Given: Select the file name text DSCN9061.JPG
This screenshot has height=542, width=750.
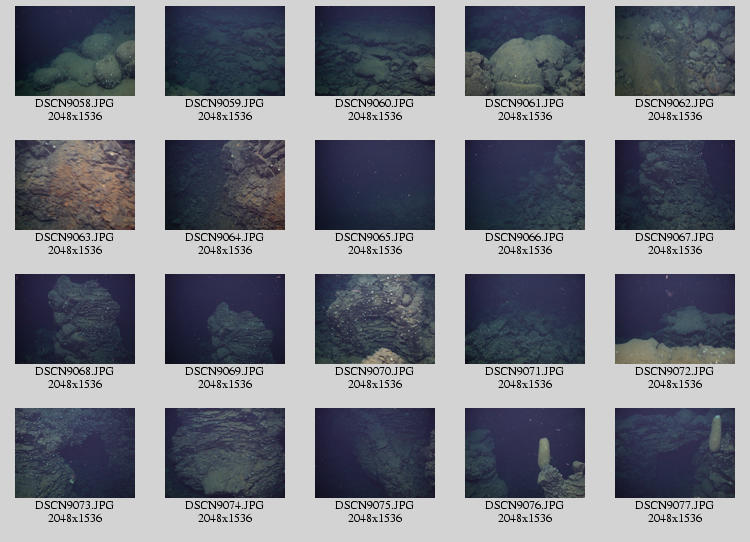Looking at the screenshot, I should tap(524, 103).
